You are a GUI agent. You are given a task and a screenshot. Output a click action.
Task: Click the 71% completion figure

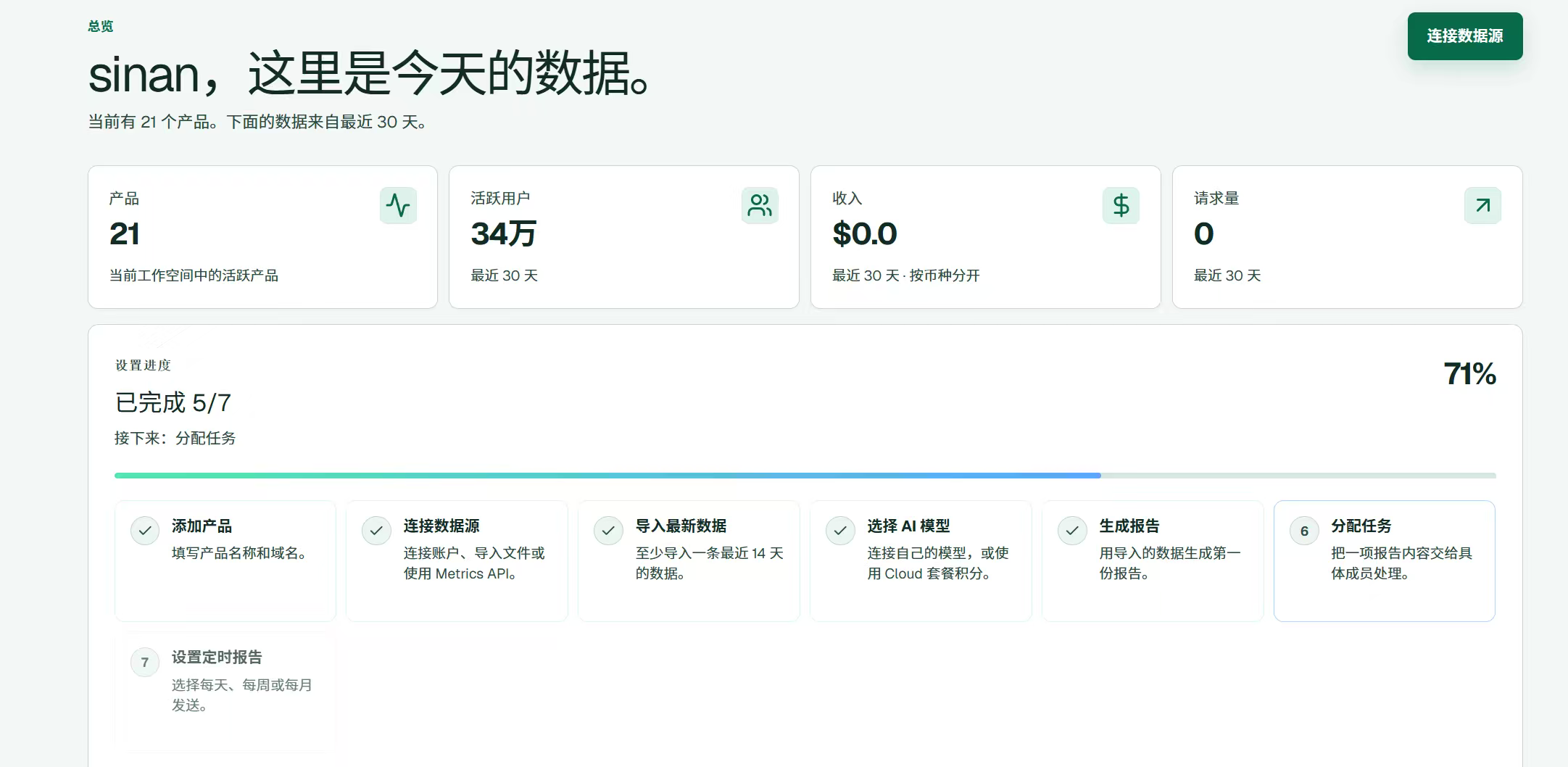(x=1469, y=374)
